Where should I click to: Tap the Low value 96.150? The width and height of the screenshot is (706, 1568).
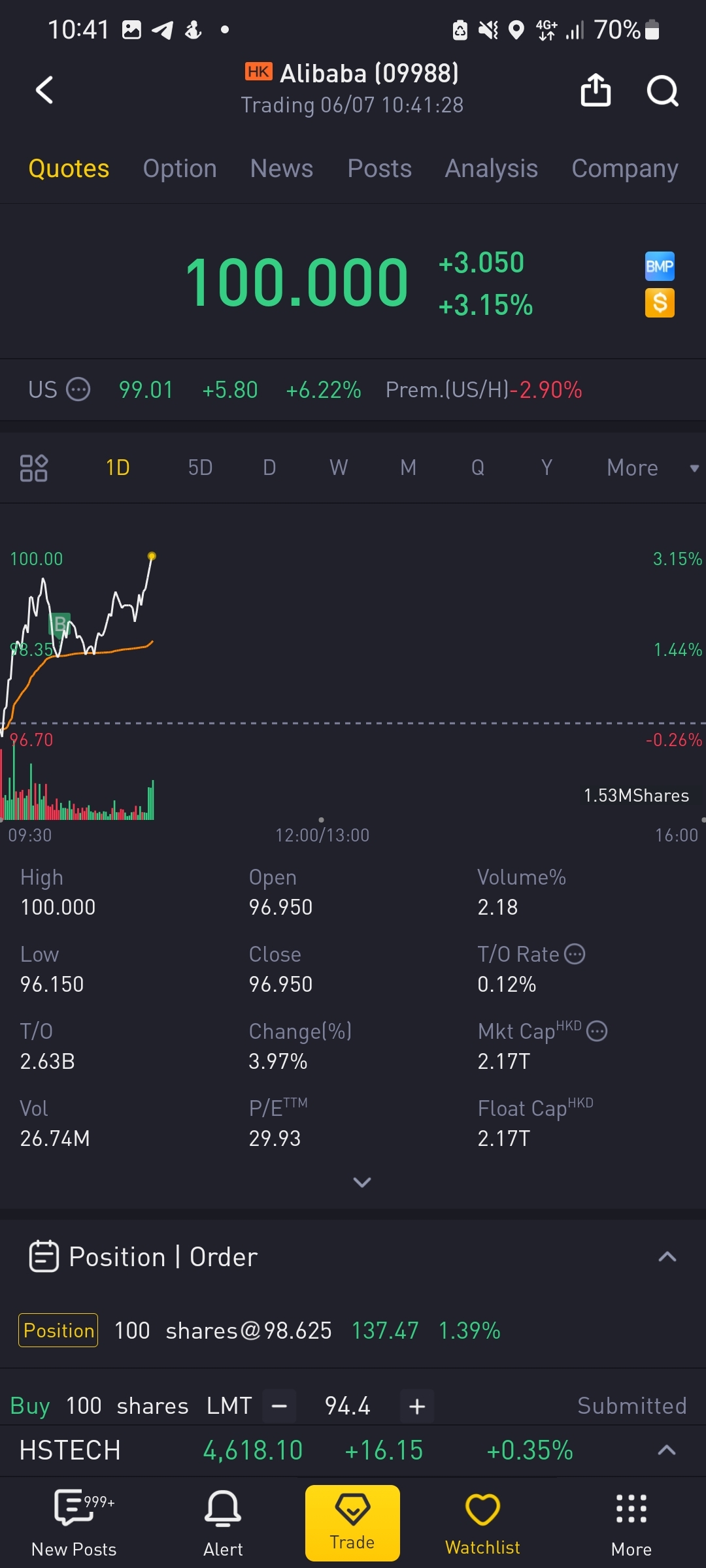52,984
